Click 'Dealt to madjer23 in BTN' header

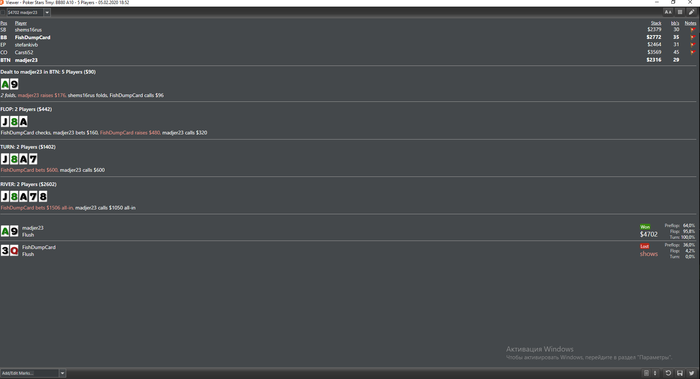point(48,72)
